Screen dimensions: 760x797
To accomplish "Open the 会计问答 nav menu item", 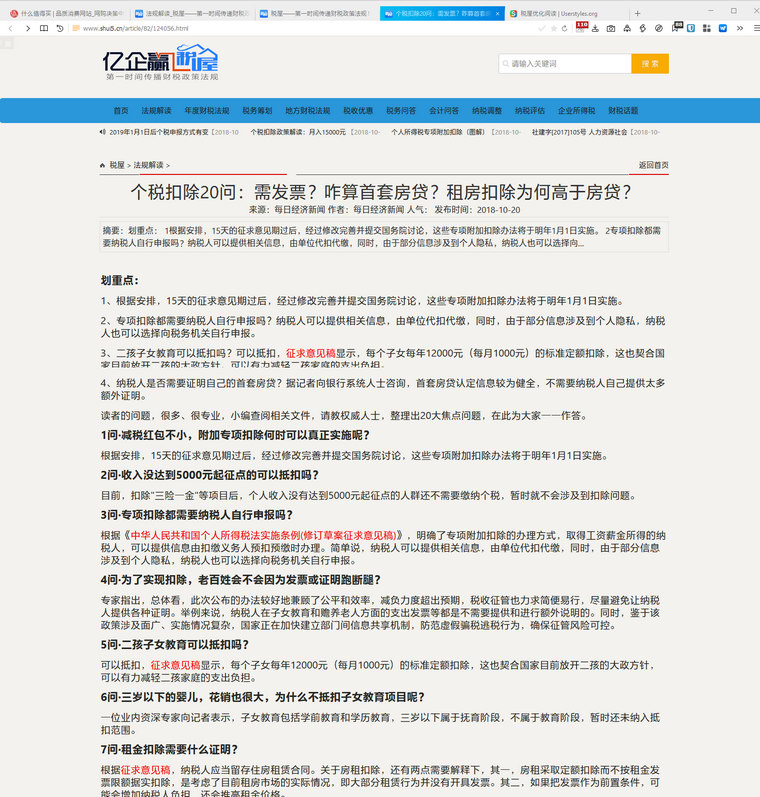I will [x=444, y=110].
